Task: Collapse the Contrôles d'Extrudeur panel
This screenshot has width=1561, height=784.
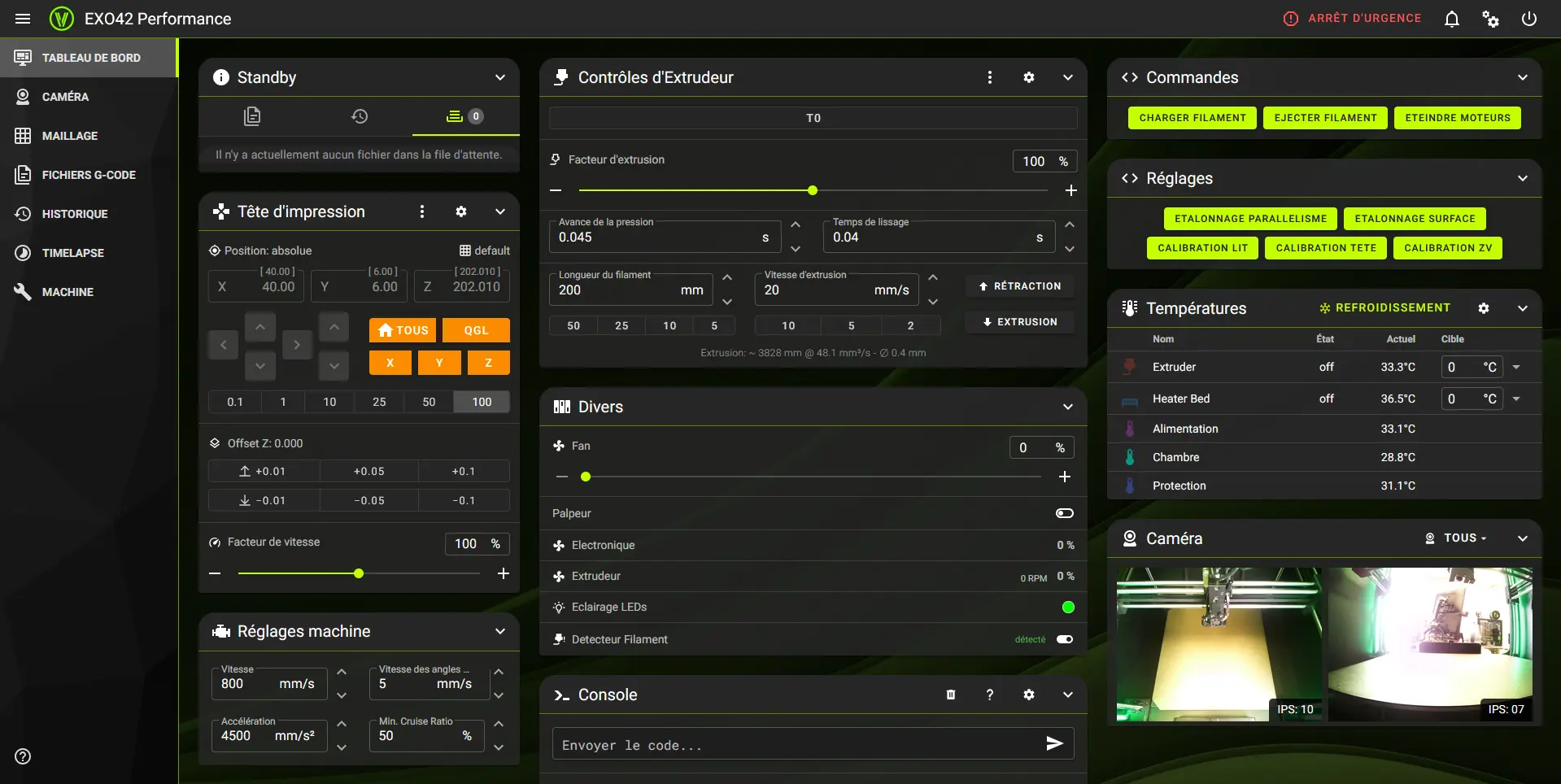Action: [x=1067, y=77]
